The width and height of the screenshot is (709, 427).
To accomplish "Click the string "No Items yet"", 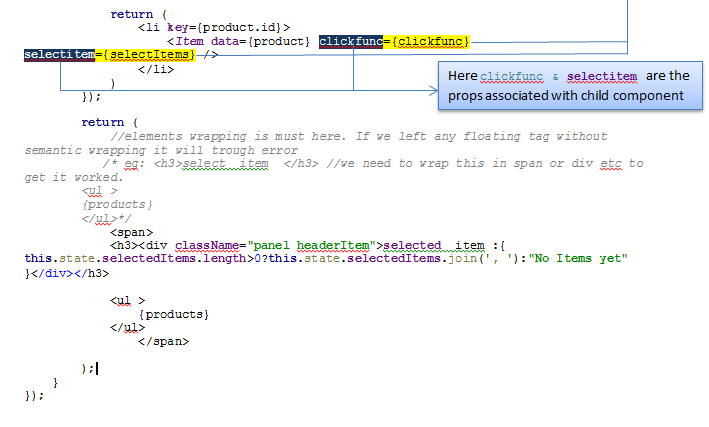I will click(x=578, y=259).
